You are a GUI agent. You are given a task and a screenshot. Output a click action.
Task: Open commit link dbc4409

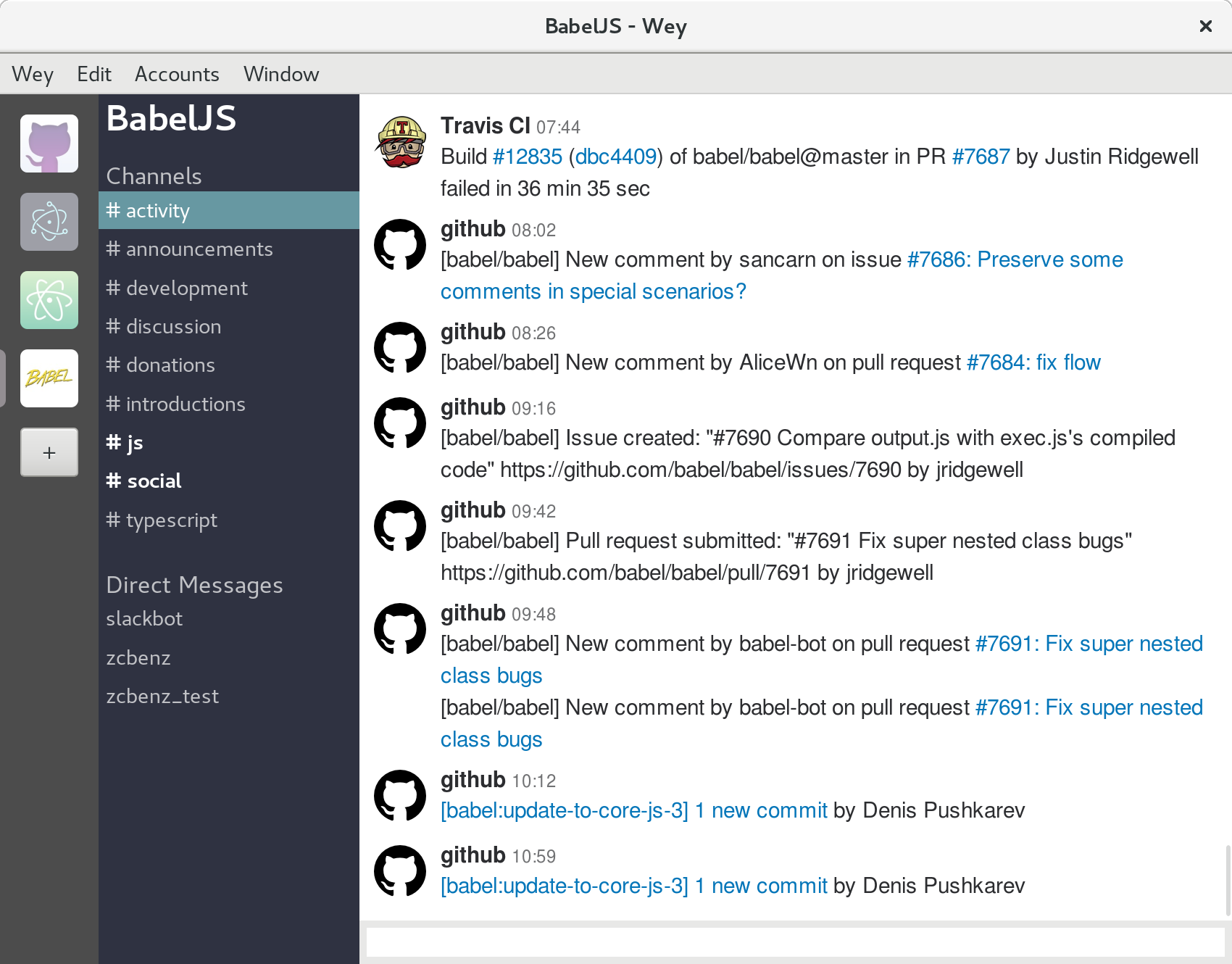tap(616, 157)
